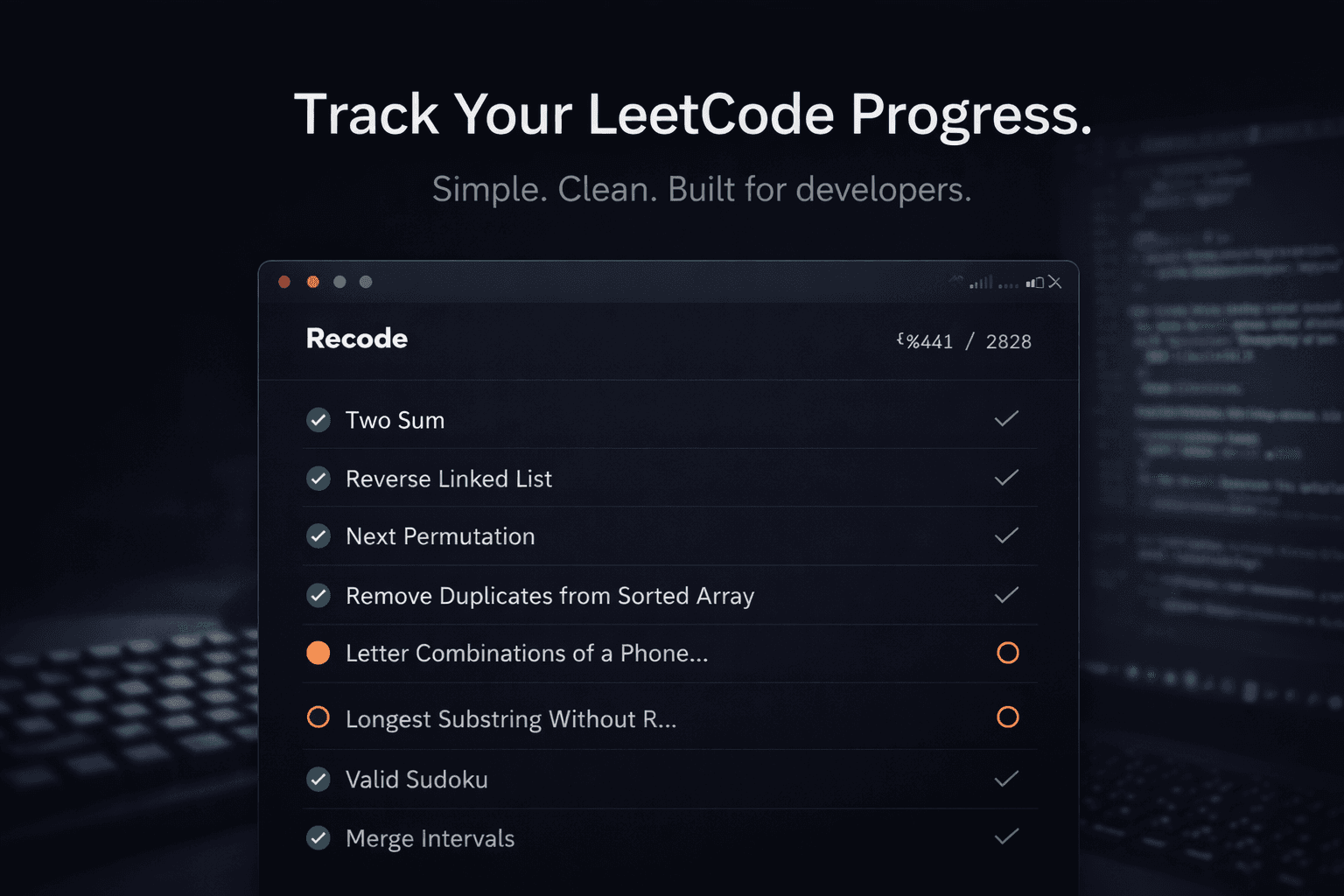
Task: Open the Next Permutation problem title
Action: coord(440,536)
